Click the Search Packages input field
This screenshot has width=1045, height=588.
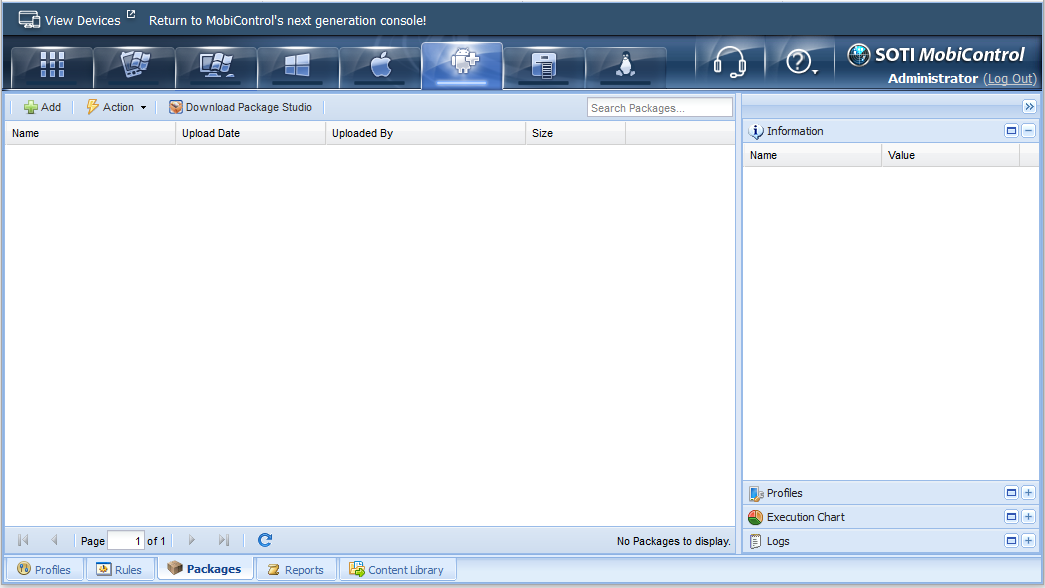[659, 108]
